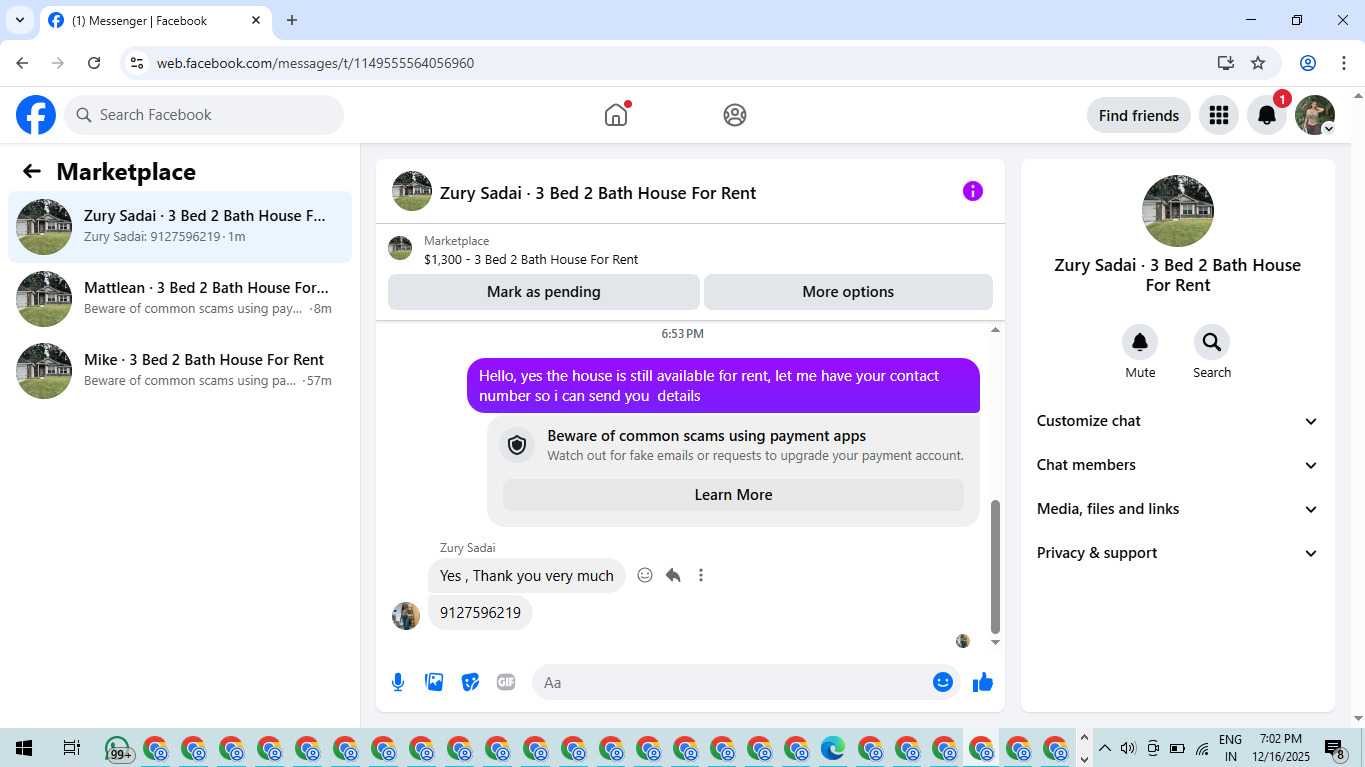Screen dimensions: 1365x767
Task: Open the account menu on the profile avatar
Action: [1315, 115]
